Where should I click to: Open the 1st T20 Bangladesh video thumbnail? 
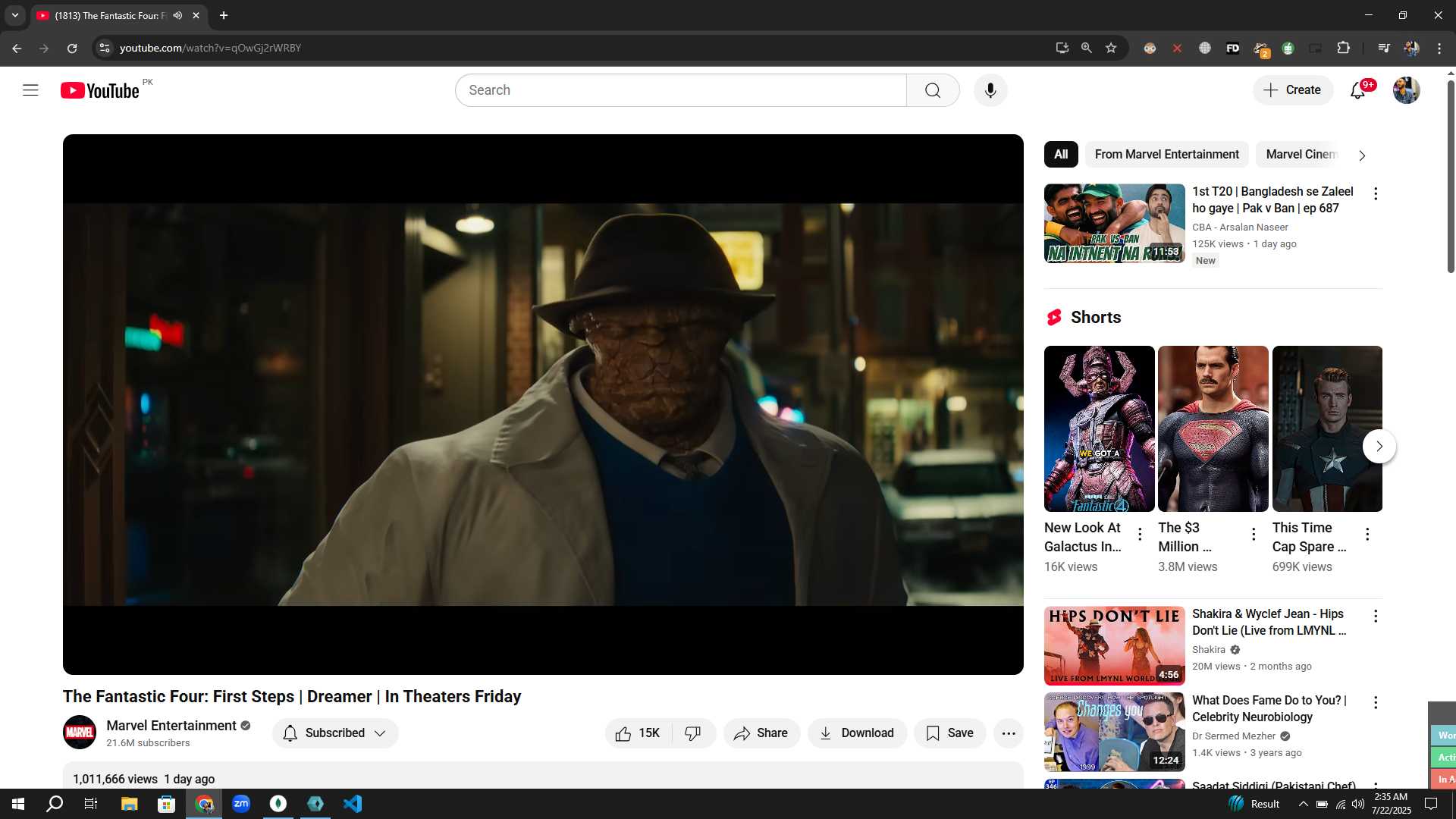(x=1114, y=223)
